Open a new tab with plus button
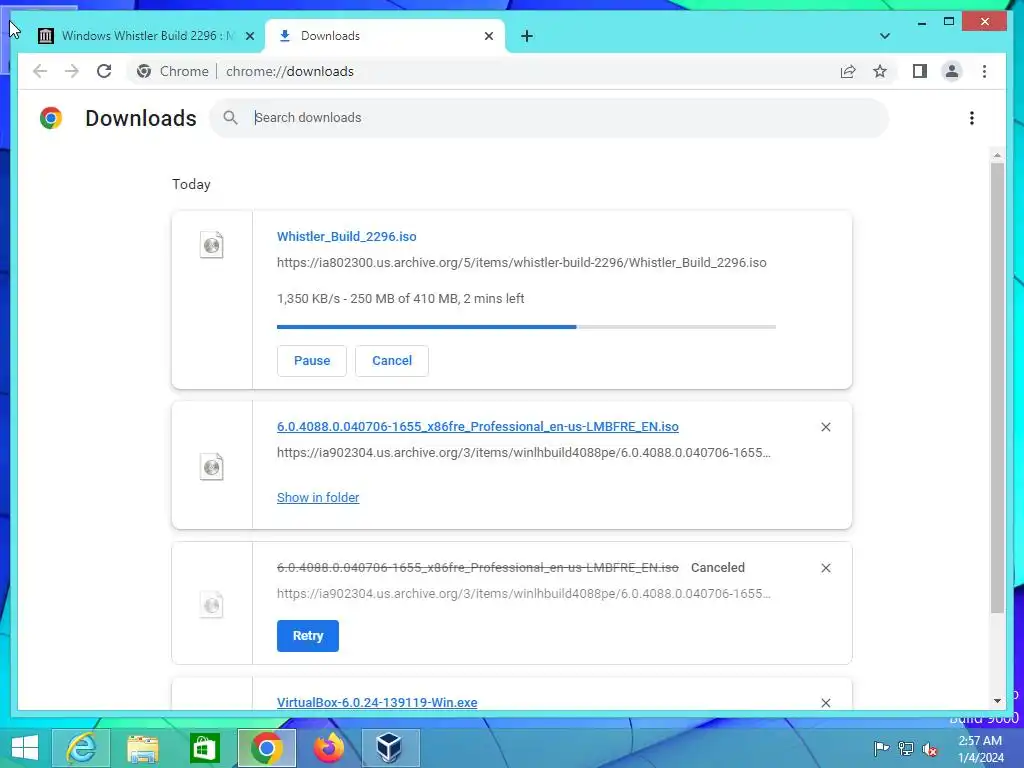This screenshot has width=1024, height=768. click(526, 36)
